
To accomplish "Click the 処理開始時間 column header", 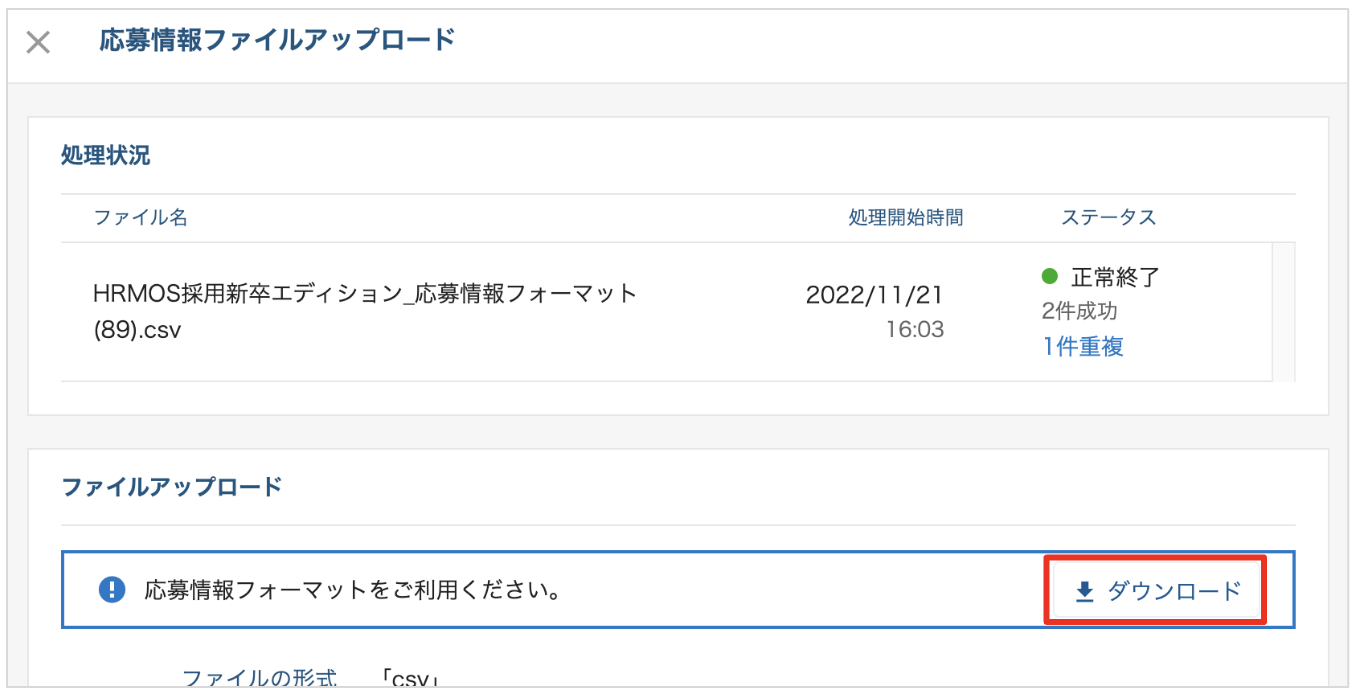I will click(905, 217).
